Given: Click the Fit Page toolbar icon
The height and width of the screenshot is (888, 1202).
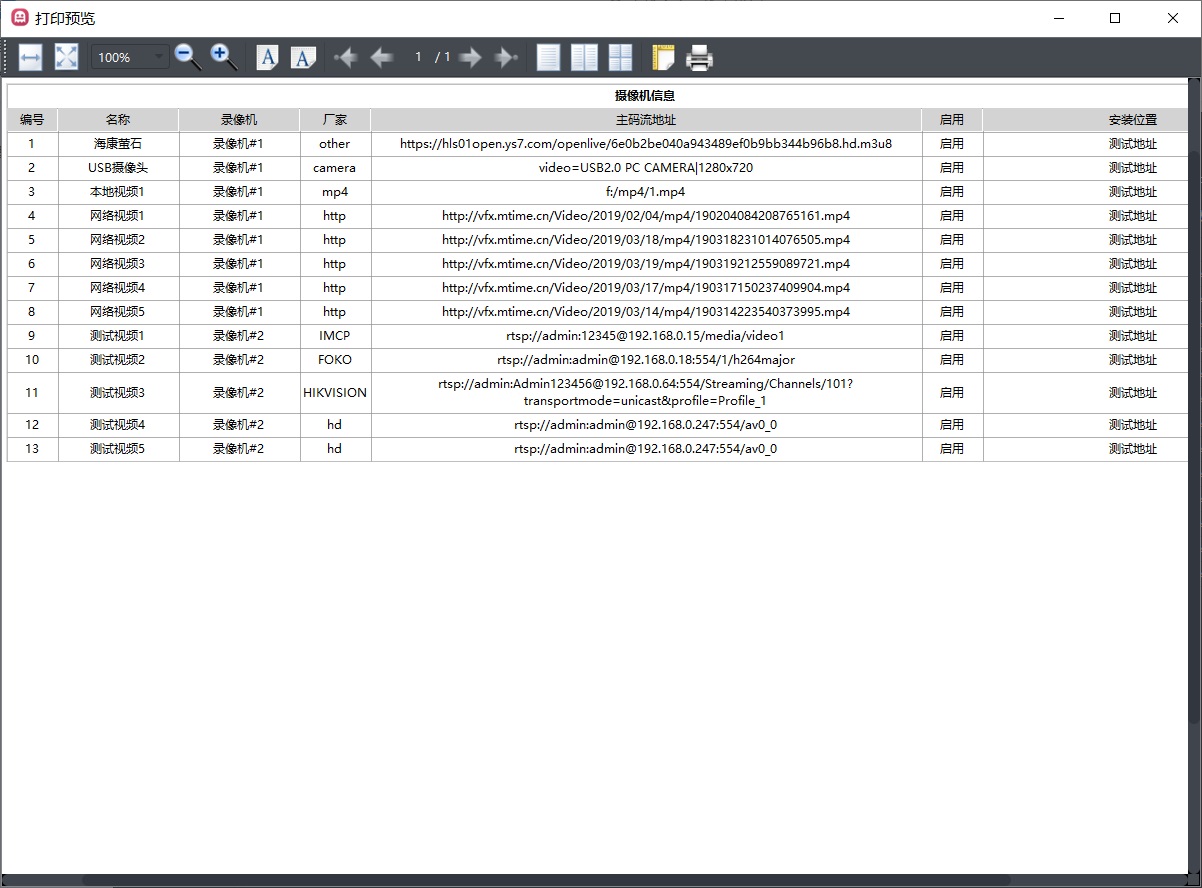Looking at the screenshot, I should point(66,58).
